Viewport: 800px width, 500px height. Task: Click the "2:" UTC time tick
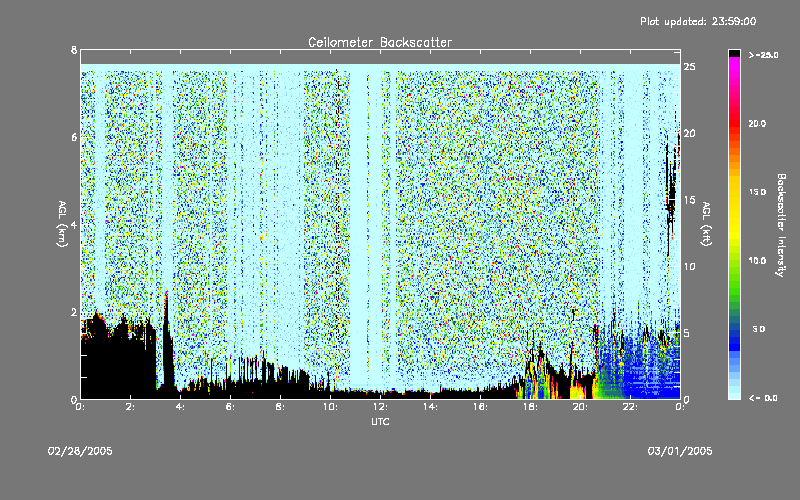tap(131, 407)
